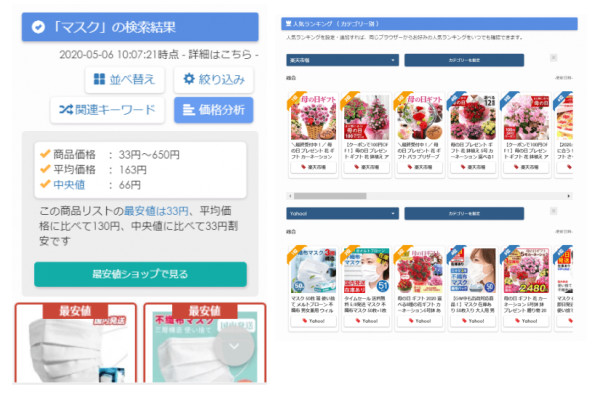The width and height of the screenshot is (600, 400).
Task: Click the left arrow of the ranking scrollbar
Action: 290,196
